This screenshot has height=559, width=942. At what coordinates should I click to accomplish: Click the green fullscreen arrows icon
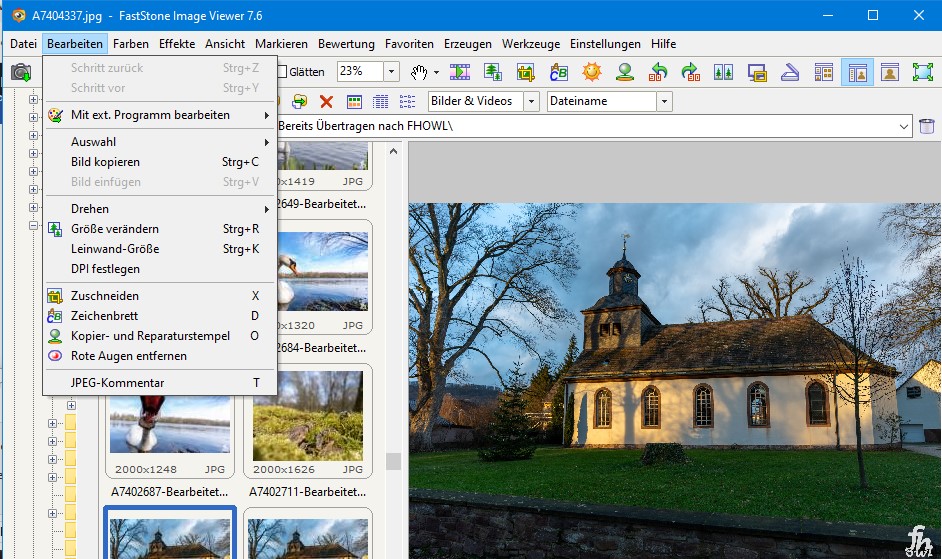923,72
